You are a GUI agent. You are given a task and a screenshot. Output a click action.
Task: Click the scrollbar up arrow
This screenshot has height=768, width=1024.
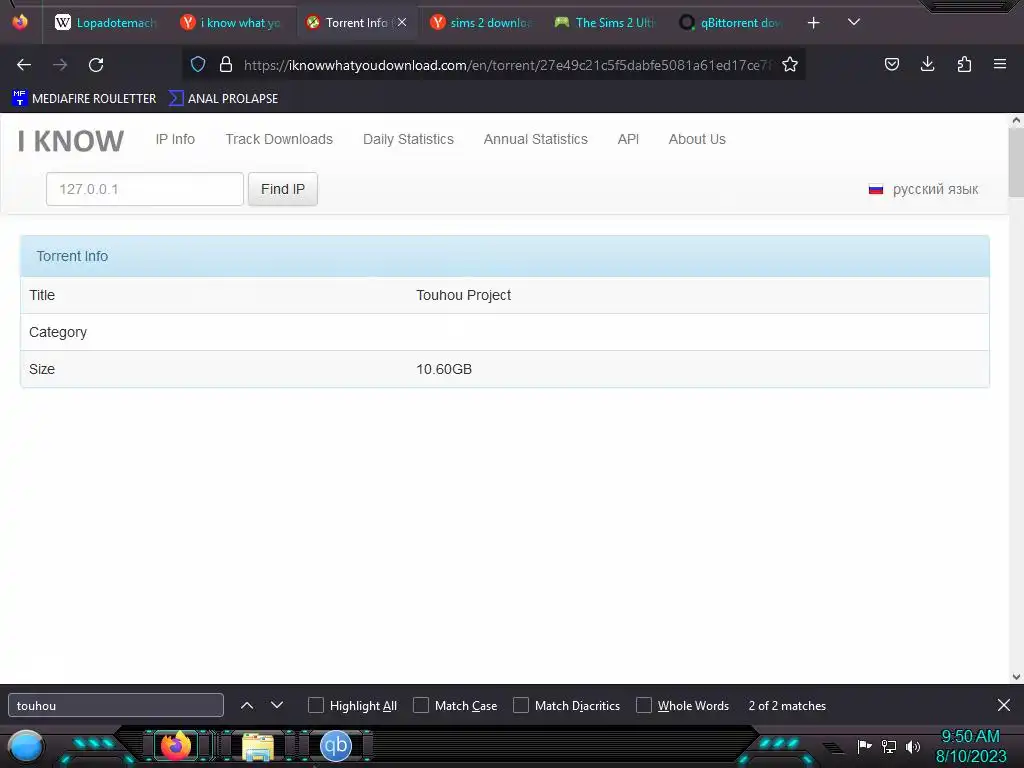[1016, 120]
